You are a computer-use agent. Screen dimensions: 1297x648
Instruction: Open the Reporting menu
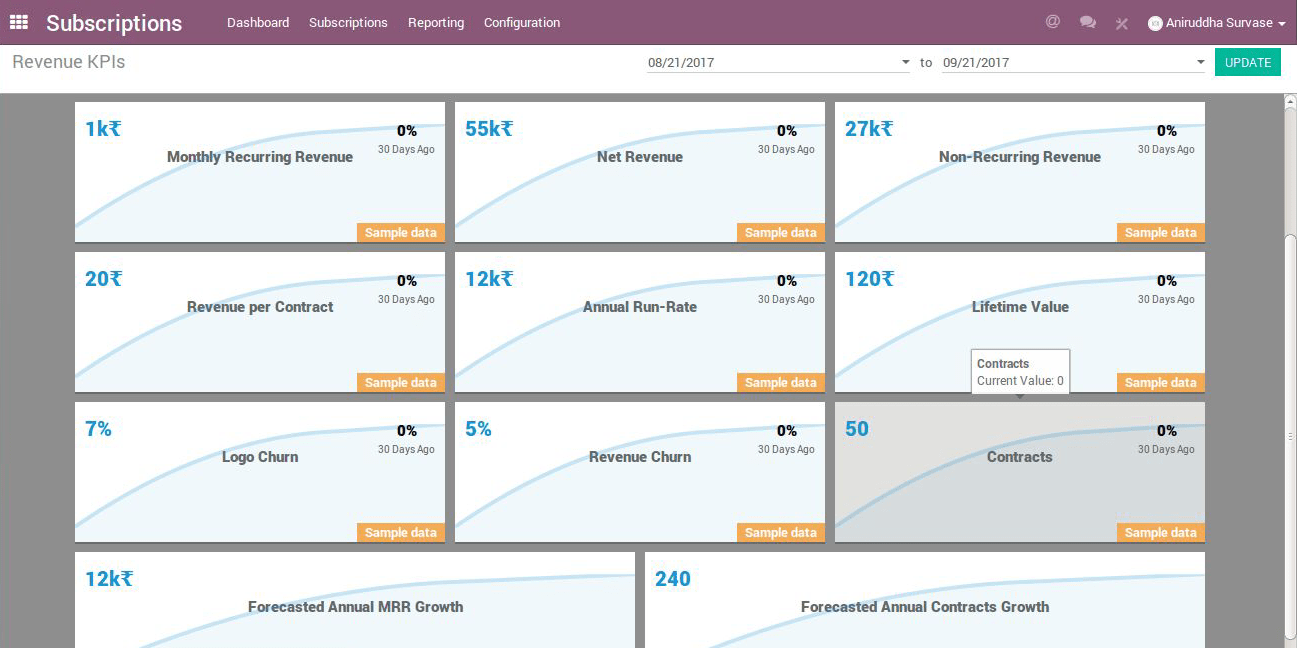click(436, 23)
